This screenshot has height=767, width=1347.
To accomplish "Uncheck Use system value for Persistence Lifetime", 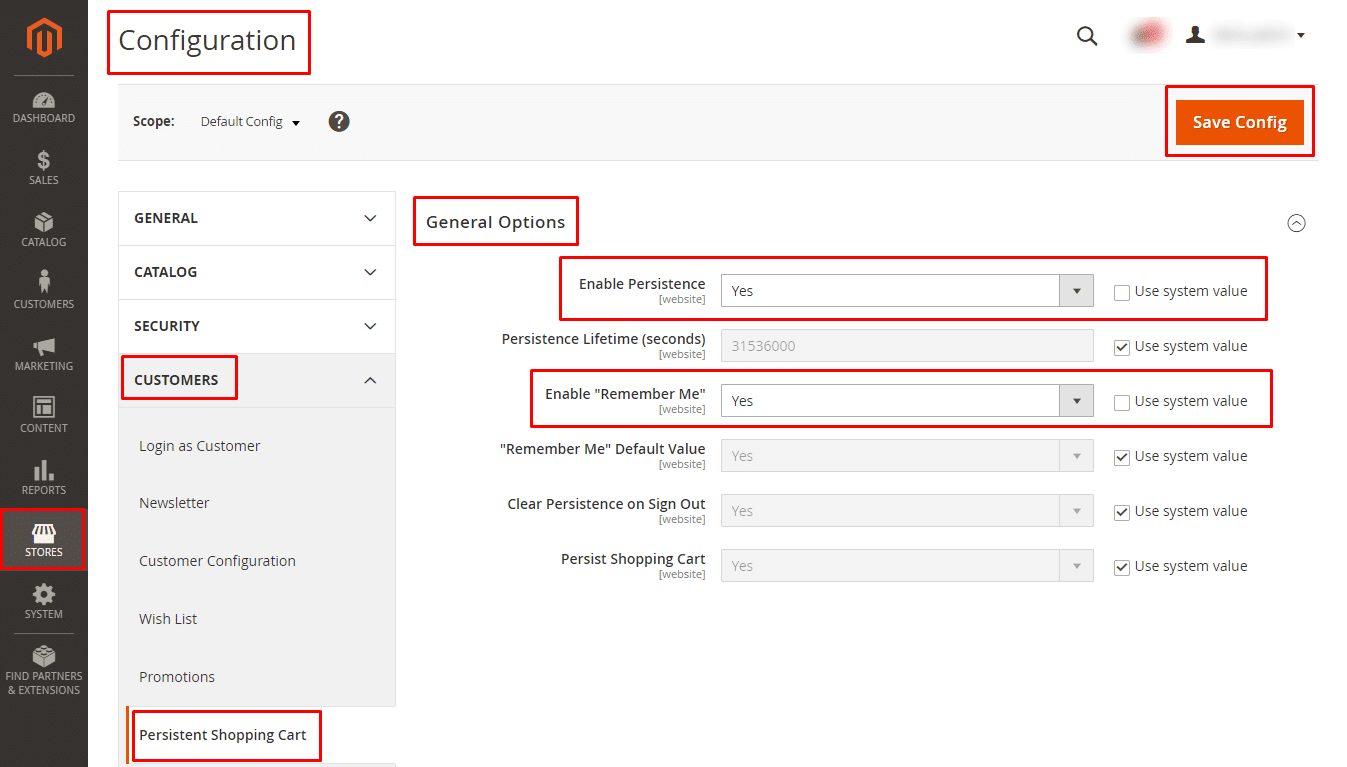I will click(x=1122, y=347).
